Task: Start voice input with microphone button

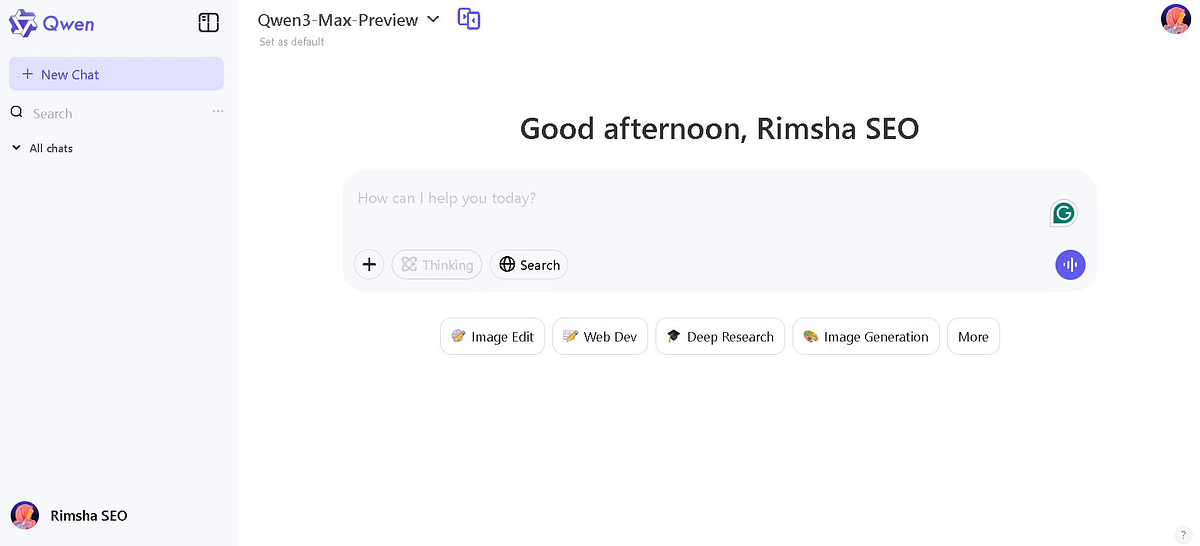Action: tap(1070, 265)
